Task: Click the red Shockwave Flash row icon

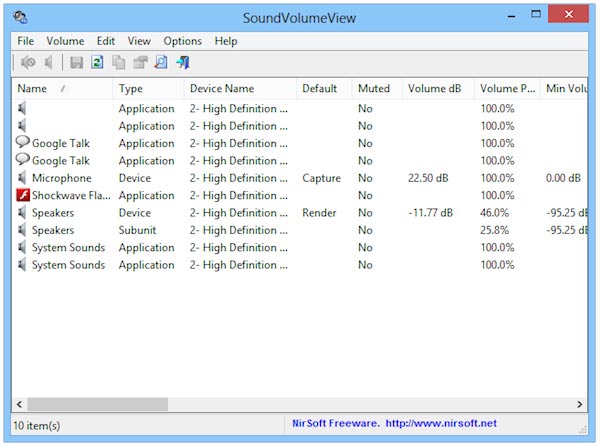Action: [x=23, y=195]
